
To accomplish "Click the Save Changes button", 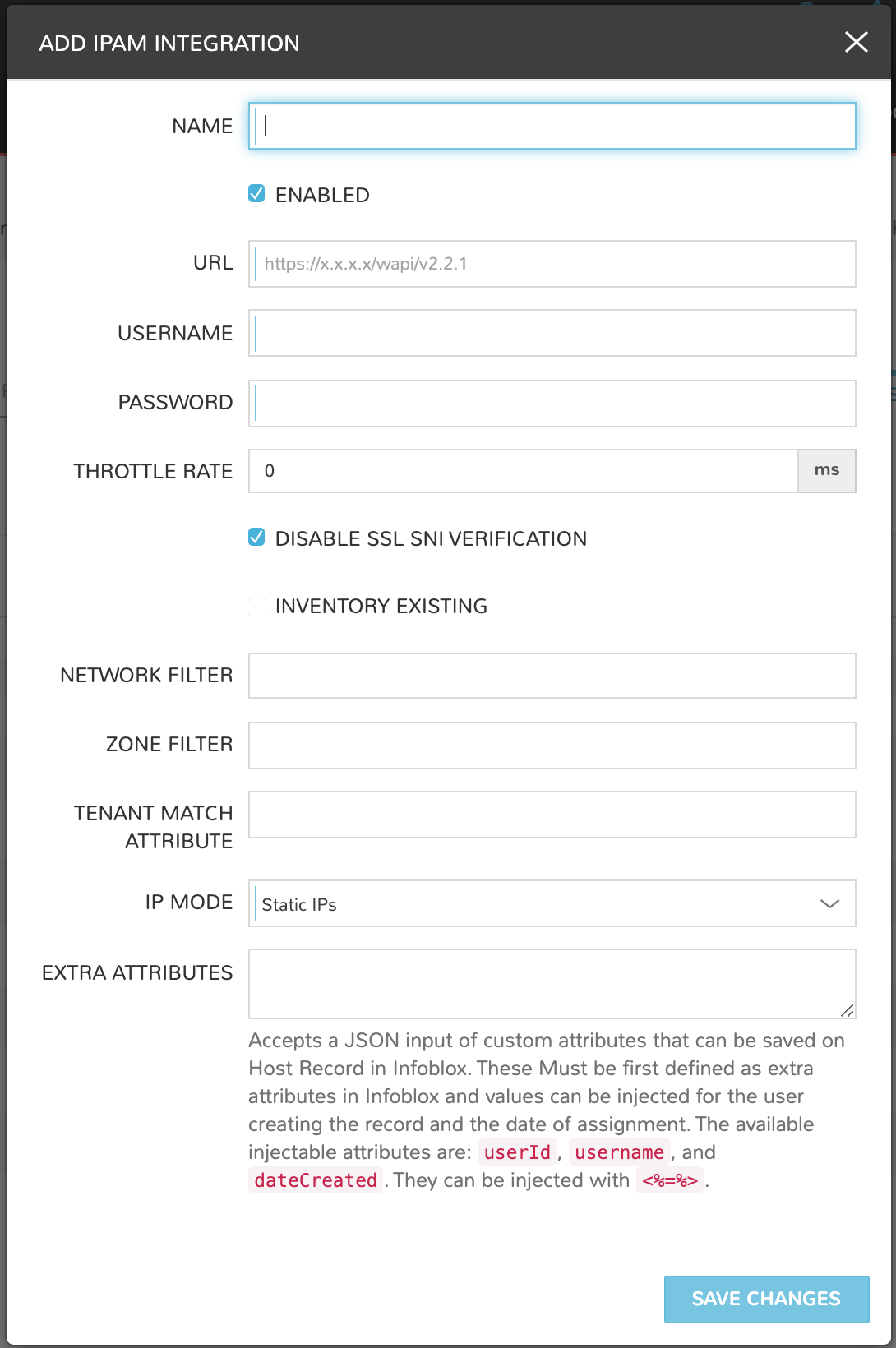I will tap(765, 1299).
